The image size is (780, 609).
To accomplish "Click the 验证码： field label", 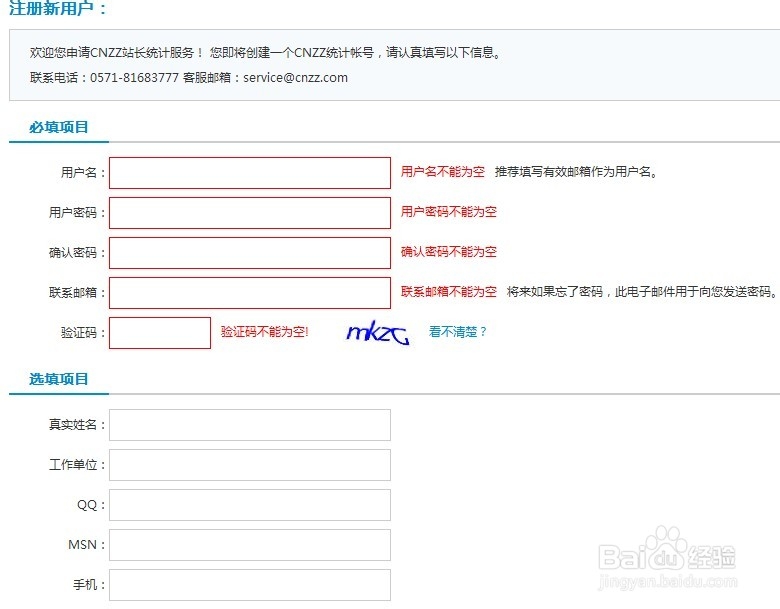I will pos(83,332).
